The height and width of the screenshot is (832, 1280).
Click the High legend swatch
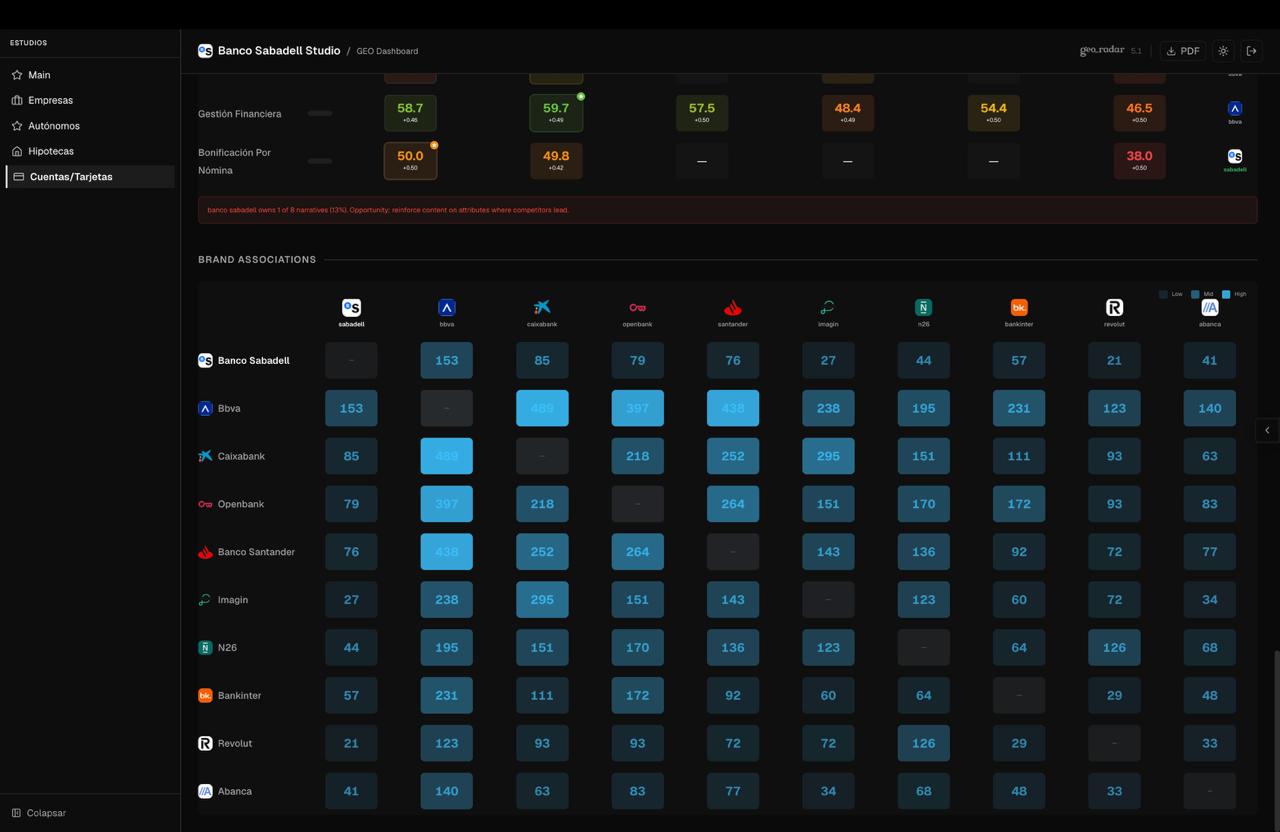pyautogui.click(x=1226, y=294)
